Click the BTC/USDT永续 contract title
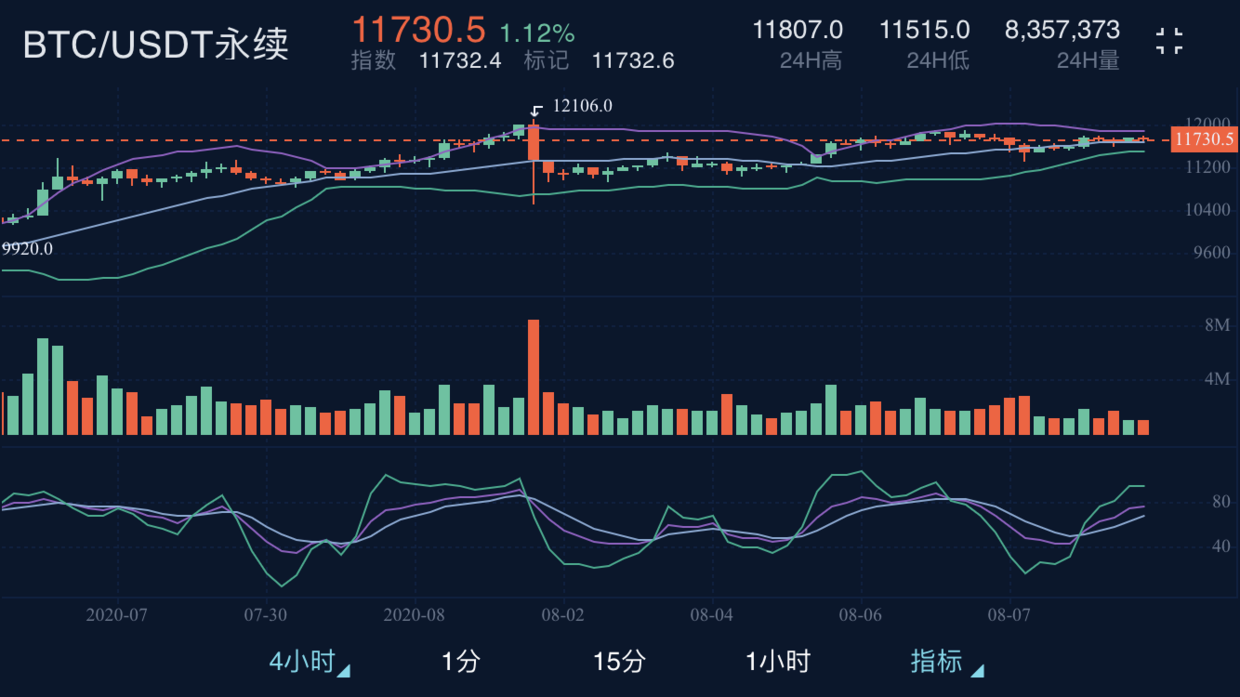Screen dimensions: 1240x697 [x=155, y=44]
